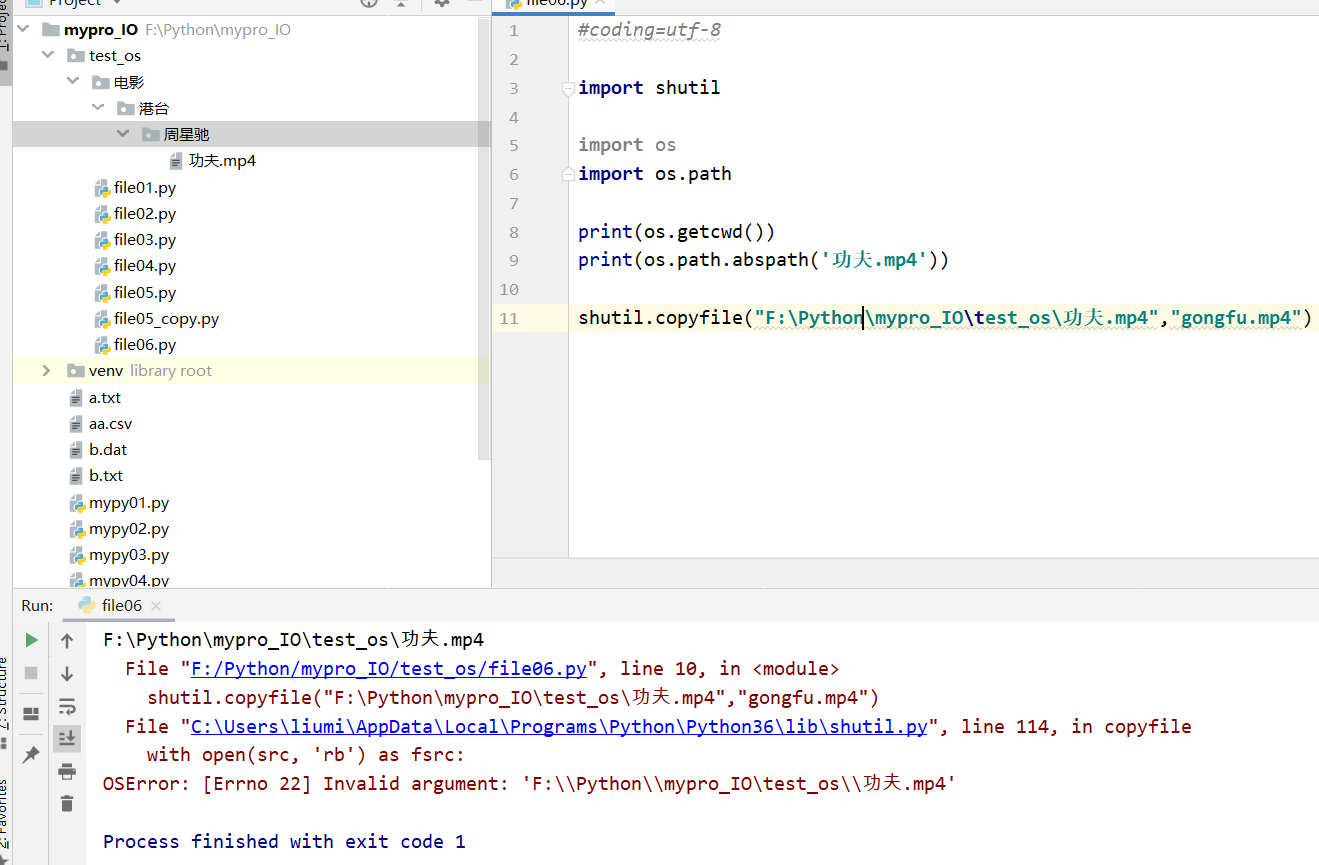Click the os.path.abspath print line

click(x=763, y=260)
